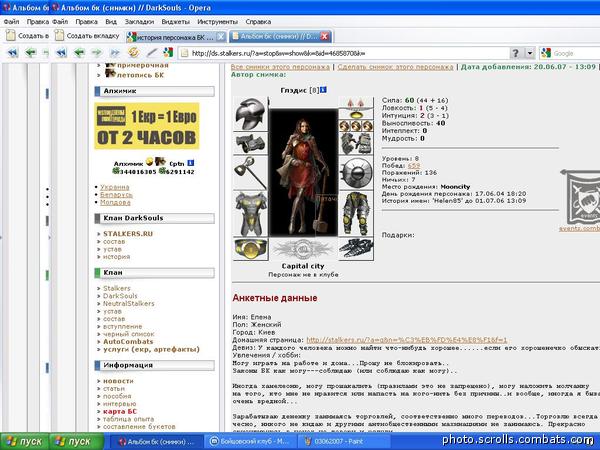Select the mace weapon slot icon
Screen dimensions: 600x450
click(251, 173)
